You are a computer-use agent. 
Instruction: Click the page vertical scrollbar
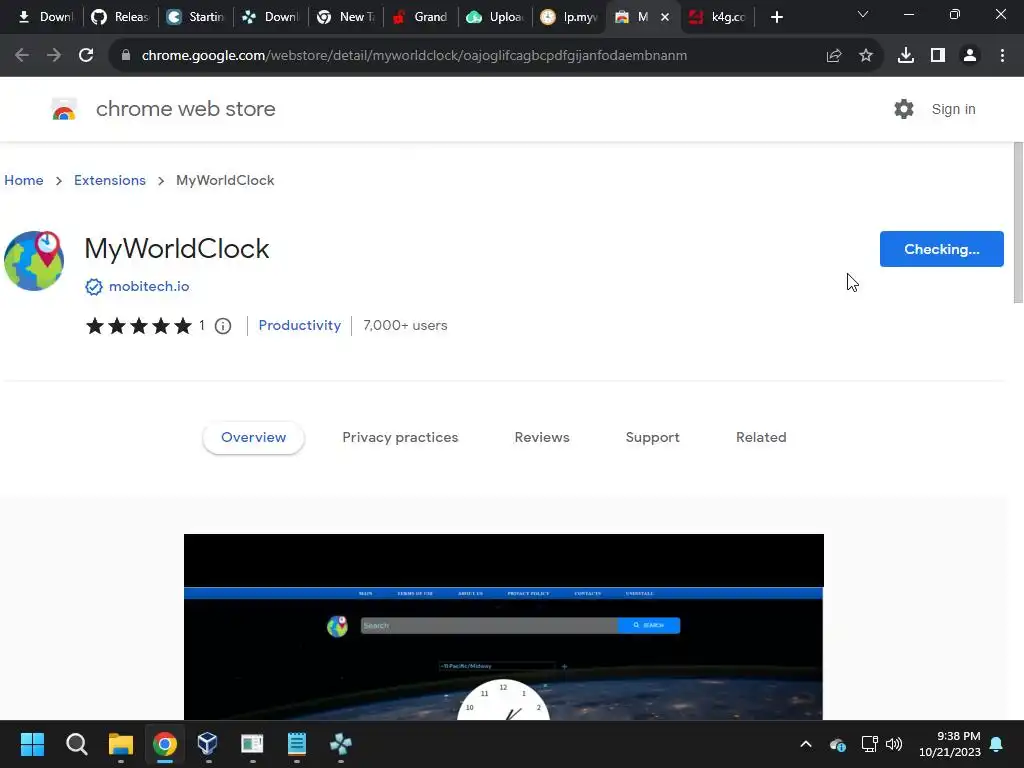click(1018, 222)
